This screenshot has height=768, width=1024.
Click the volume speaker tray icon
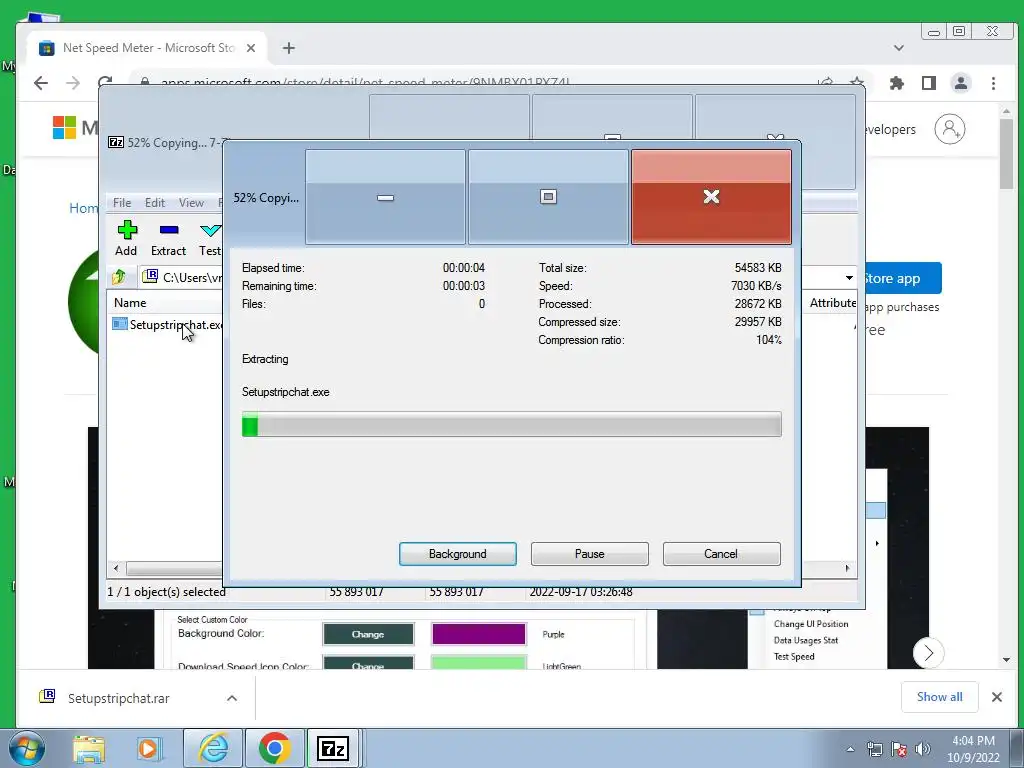(x=922, y=749)
